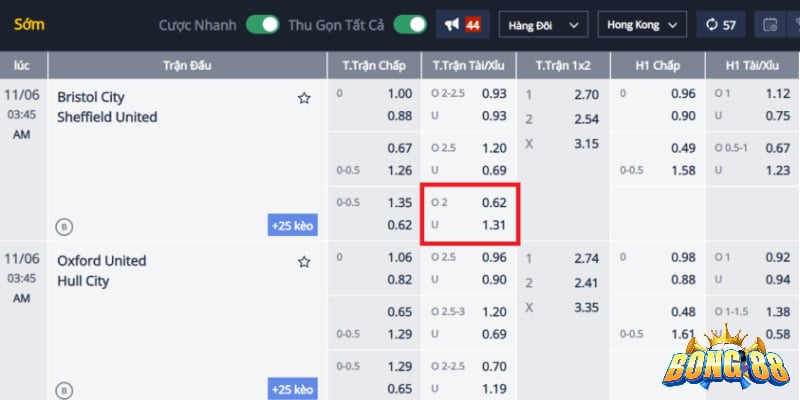Expand +25 kèo for Bristol City match

coord(292,225)
